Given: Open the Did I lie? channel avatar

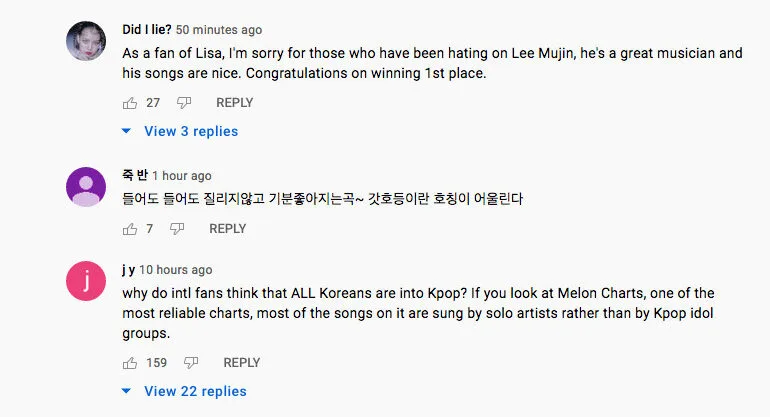Looking at the screenshot, I should tap(86, 41).
